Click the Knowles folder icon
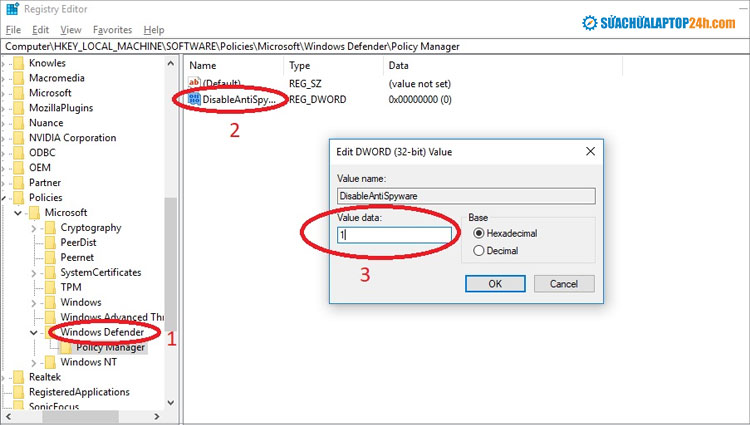 [x=19, y=63]
